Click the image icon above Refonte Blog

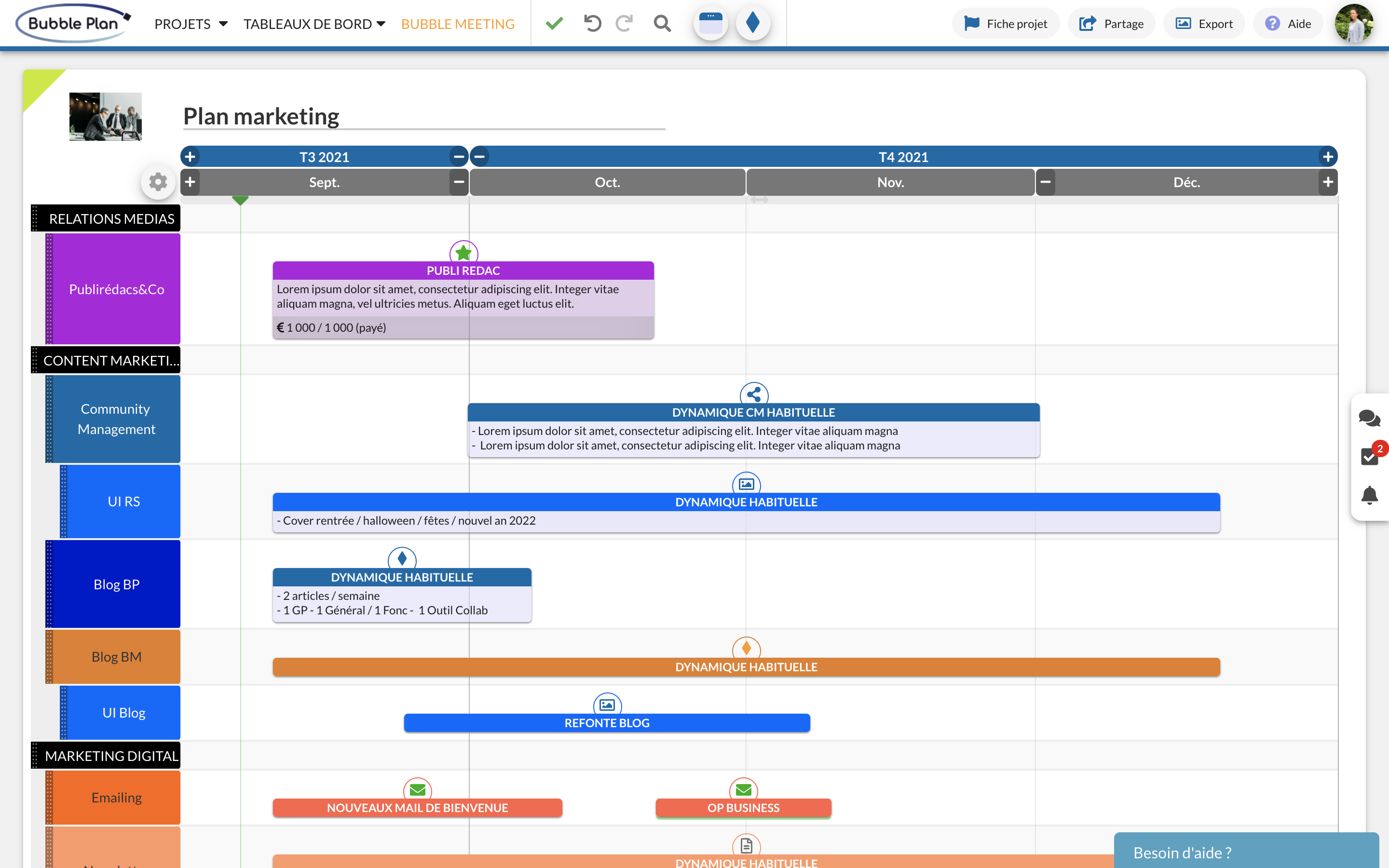(607, 705)
